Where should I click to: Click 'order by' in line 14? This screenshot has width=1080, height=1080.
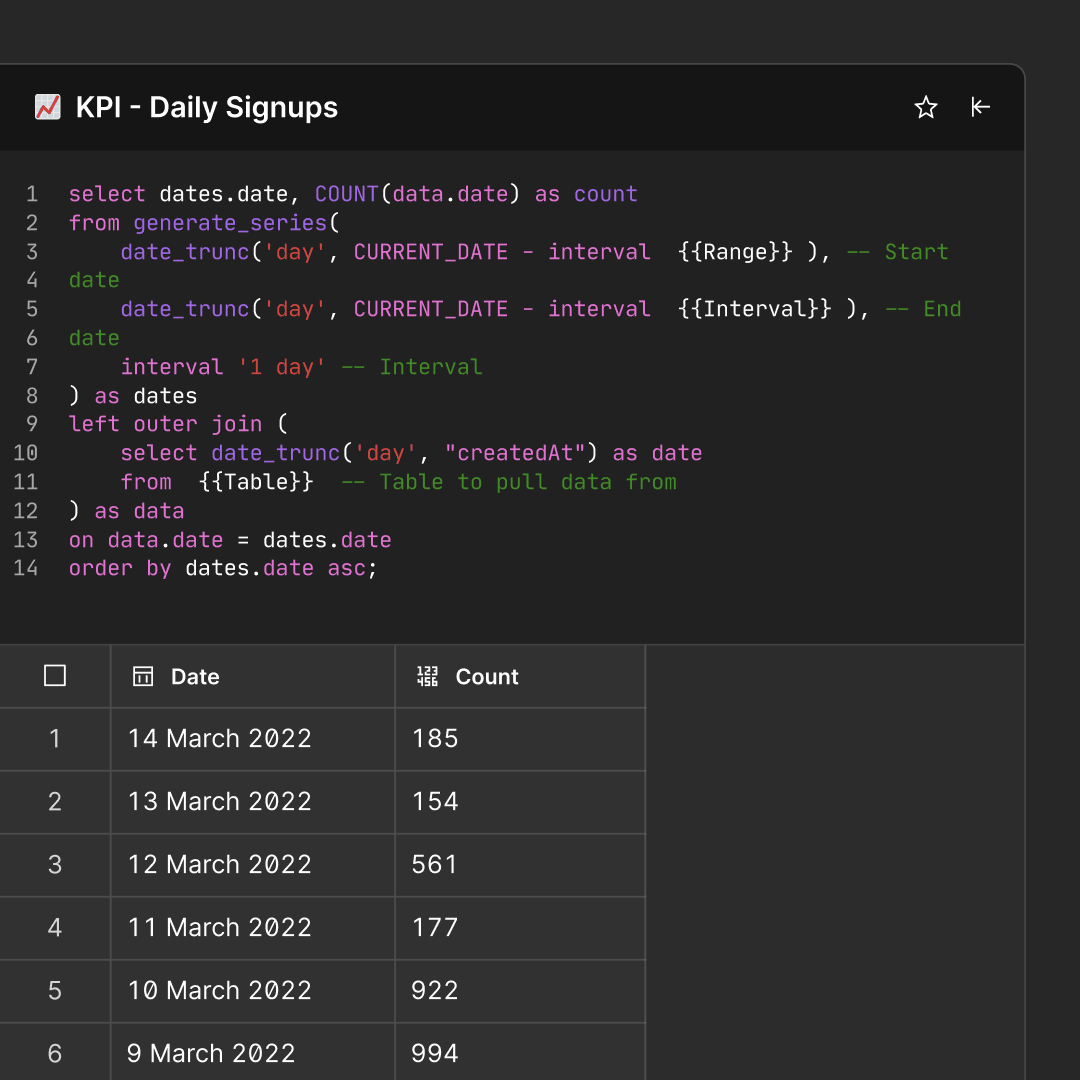(120, 568)
